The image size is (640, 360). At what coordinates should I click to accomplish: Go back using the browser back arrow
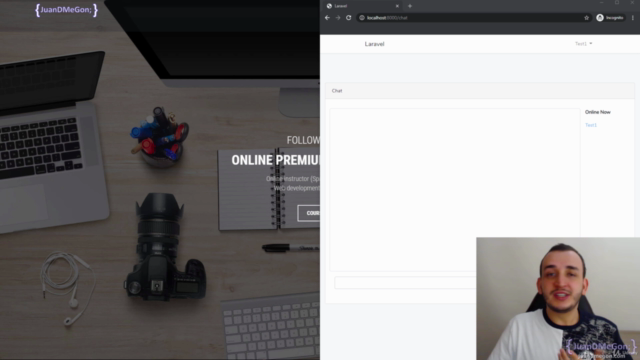coord(327,18)
